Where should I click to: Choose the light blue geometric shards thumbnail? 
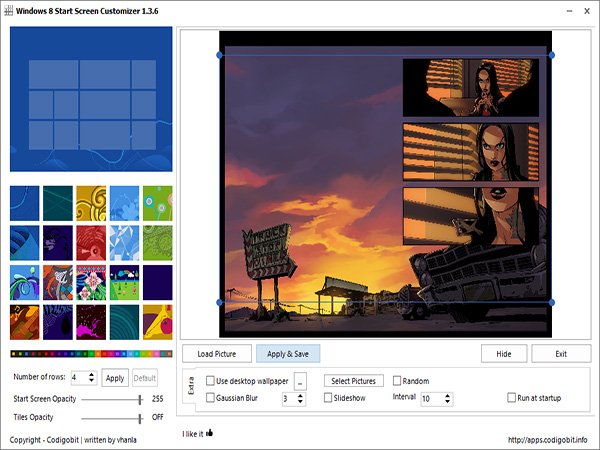(124, 243)
